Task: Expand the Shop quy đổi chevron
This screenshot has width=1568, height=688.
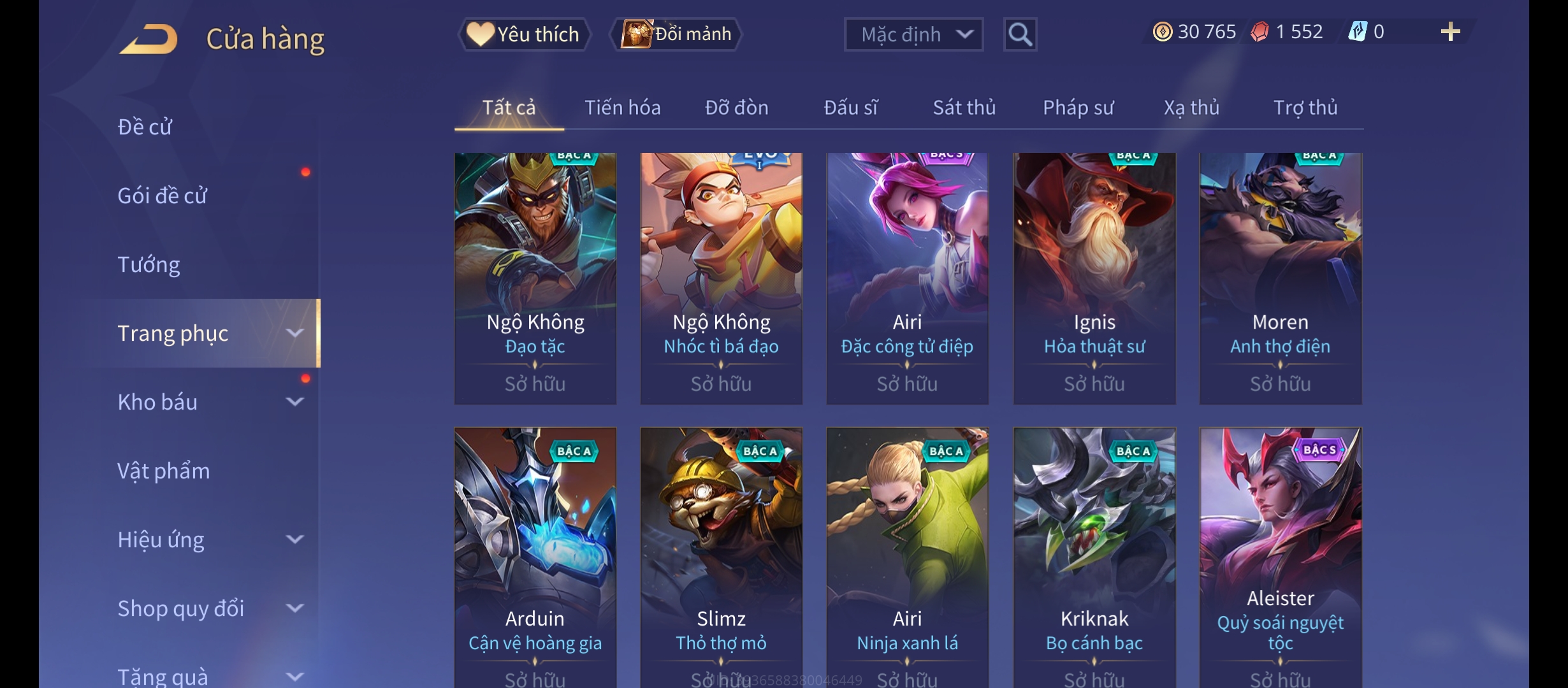Action: [x=294, y=608]
